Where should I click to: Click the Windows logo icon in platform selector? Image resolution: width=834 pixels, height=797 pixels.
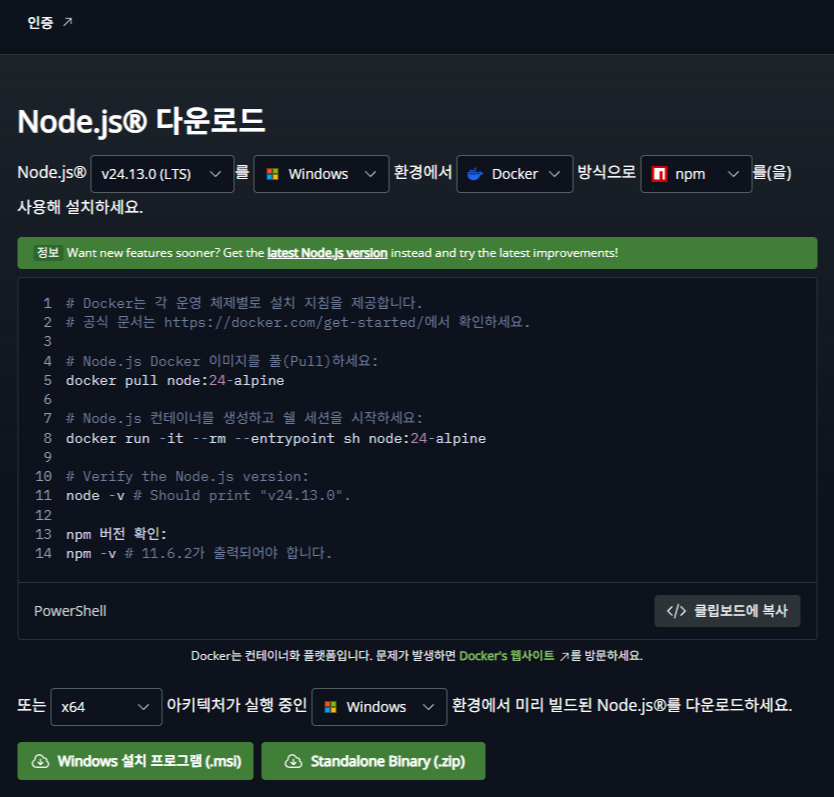tap(272, 174)
